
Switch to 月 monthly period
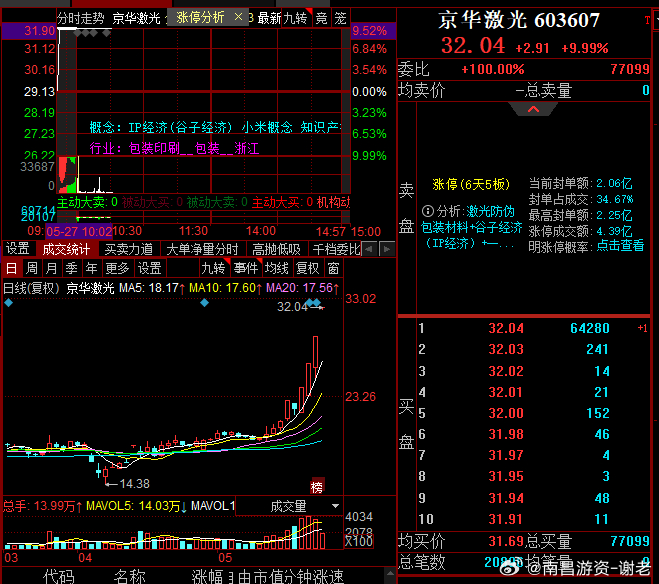point(52,268)
